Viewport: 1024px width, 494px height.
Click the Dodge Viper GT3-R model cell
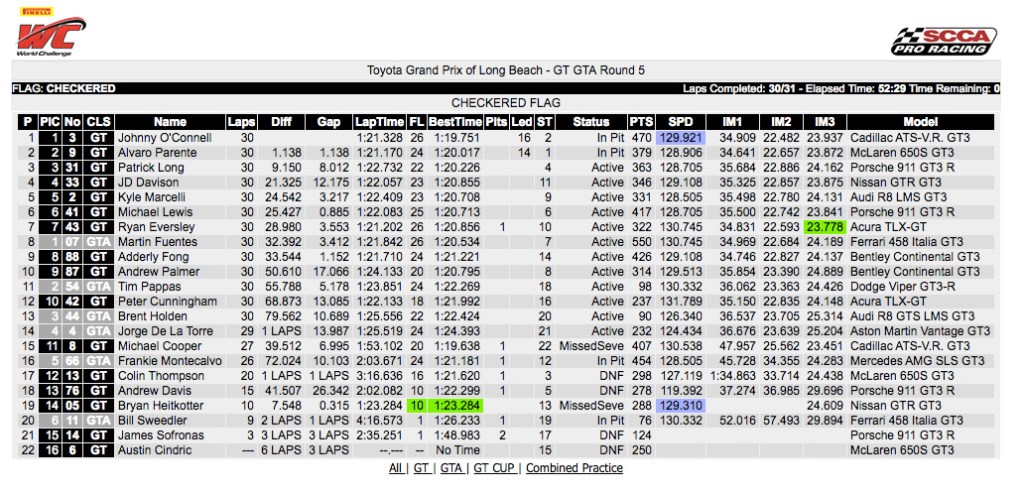(x=901, y=286)
